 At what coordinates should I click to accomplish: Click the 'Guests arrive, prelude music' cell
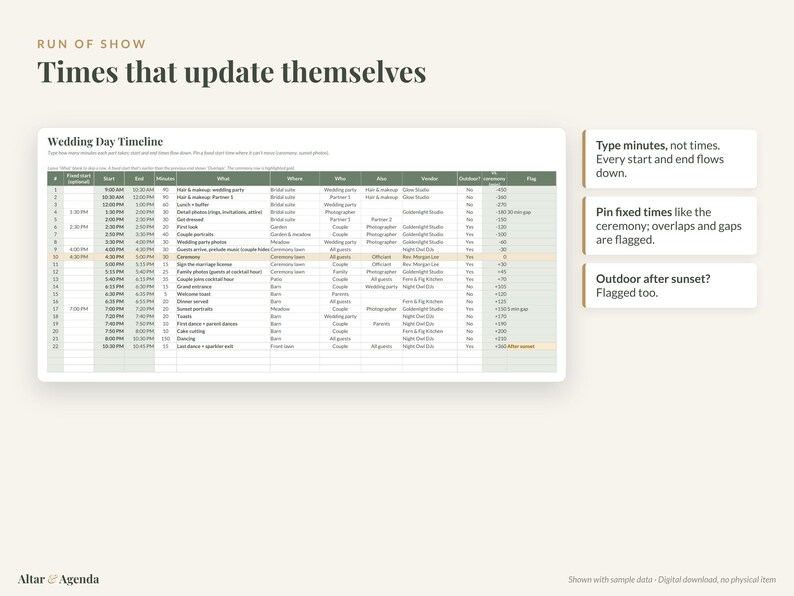tap(223, 249)
